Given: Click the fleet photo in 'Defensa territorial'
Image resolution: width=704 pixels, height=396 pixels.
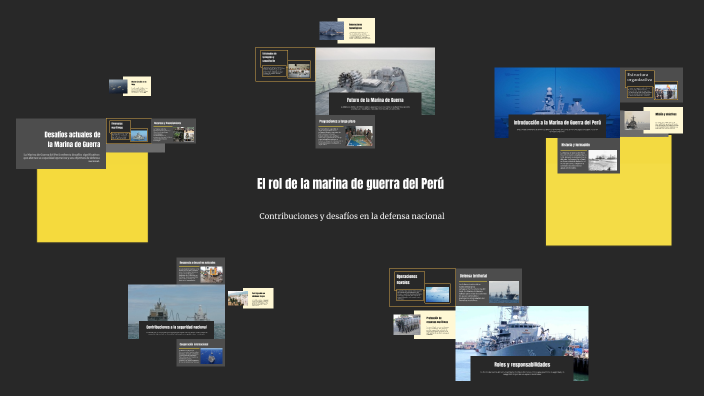Looking at the screenshot, I should (504, 291).
